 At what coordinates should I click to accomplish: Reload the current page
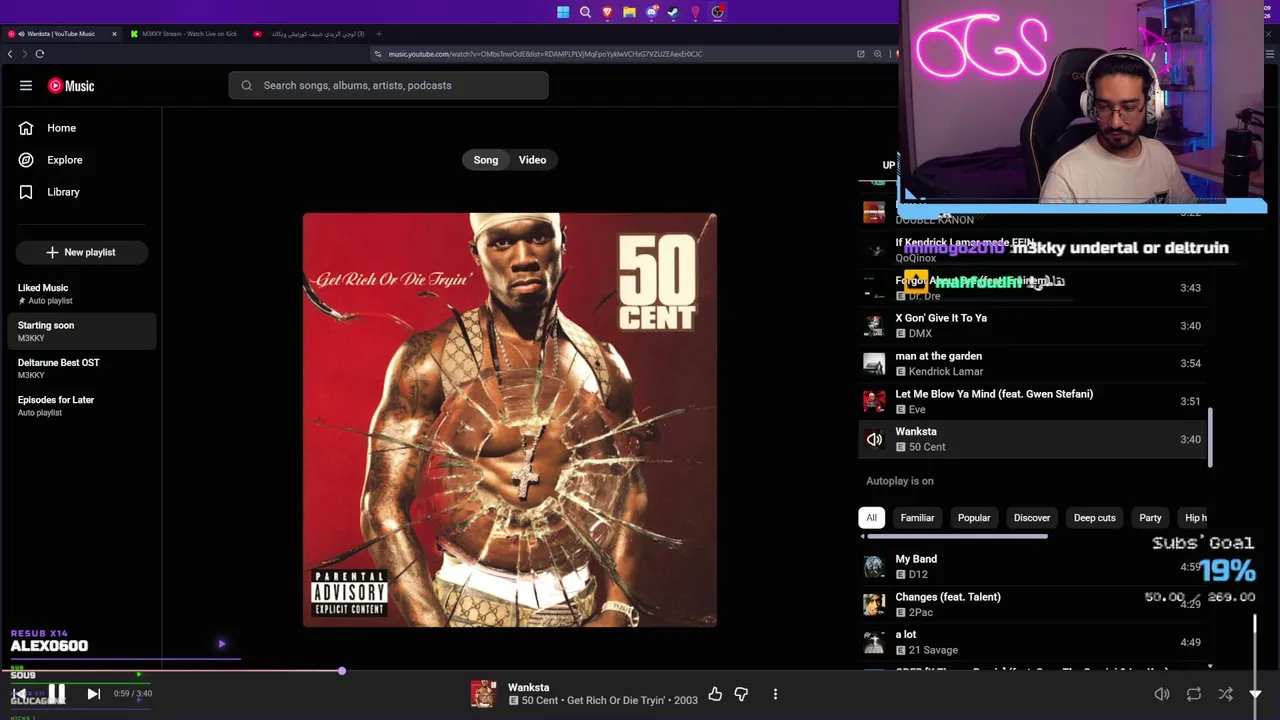40,54
